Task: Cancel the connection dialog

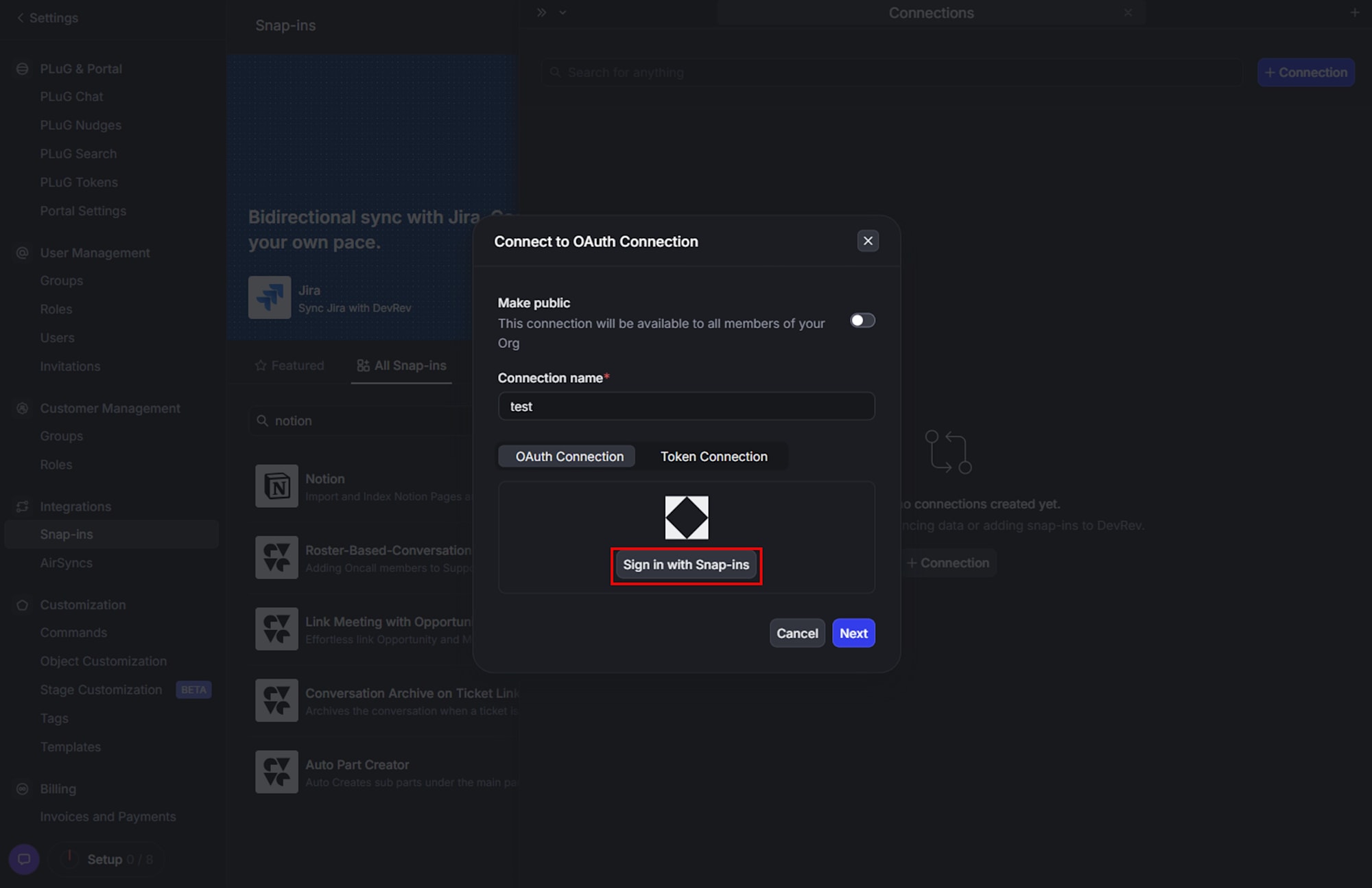Action: (x=796, y=633)
